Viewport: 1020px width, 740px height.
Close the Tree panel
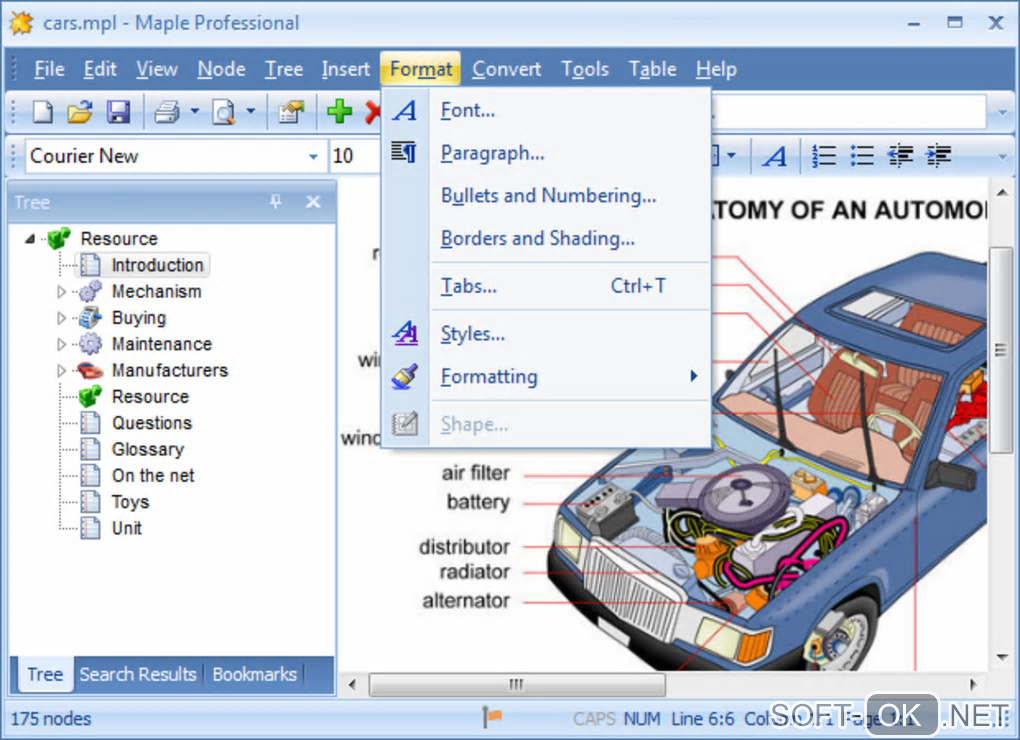point(313,202)
